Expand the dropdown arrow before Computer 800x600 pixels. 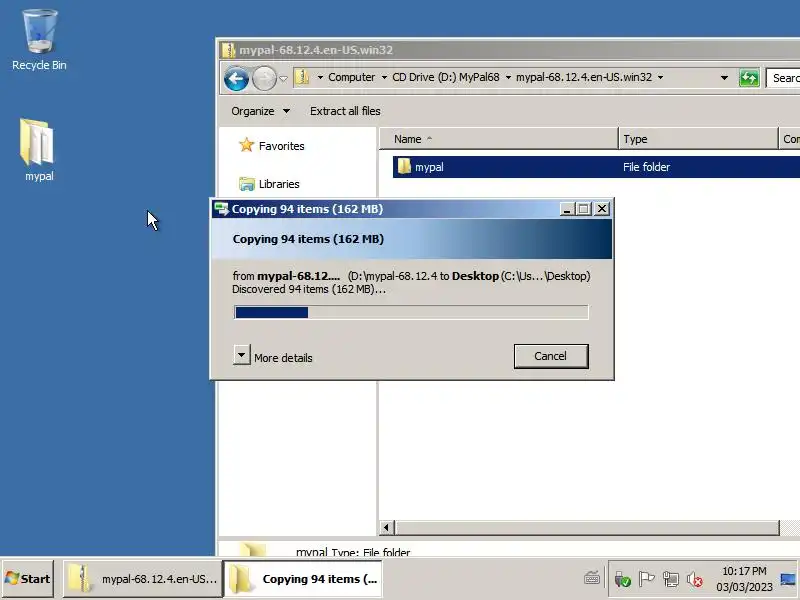(320, 78)
